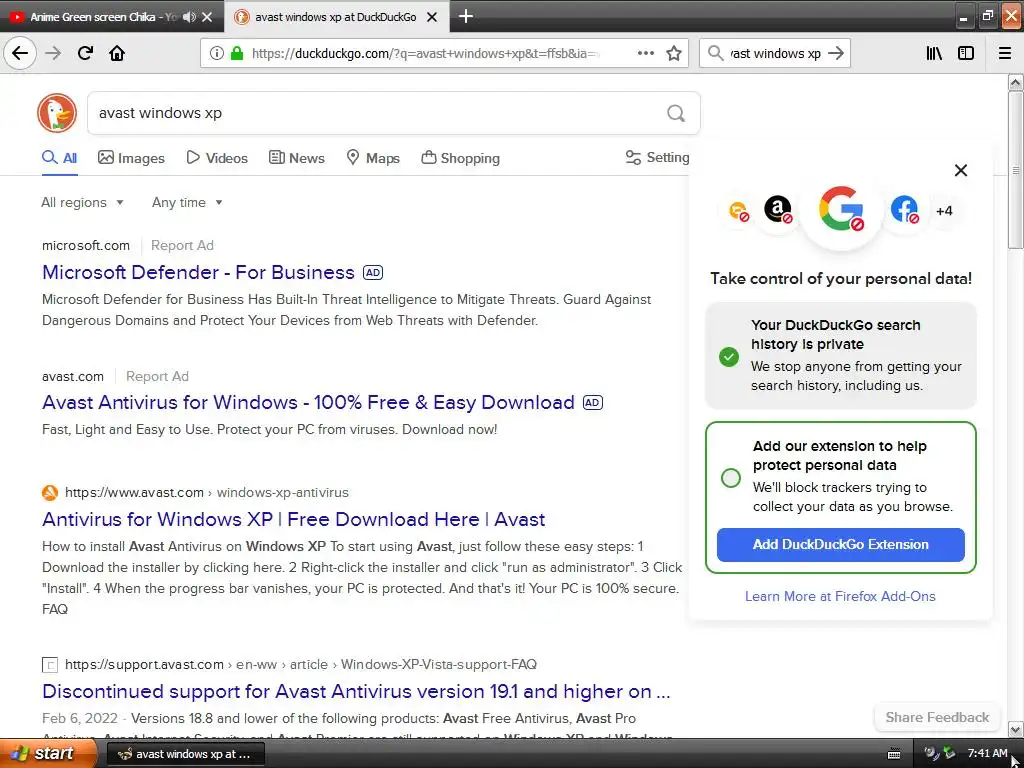Click the forward navigation arrow
This screenshot has width=1024, height=768.
click(x=53, y=54)
